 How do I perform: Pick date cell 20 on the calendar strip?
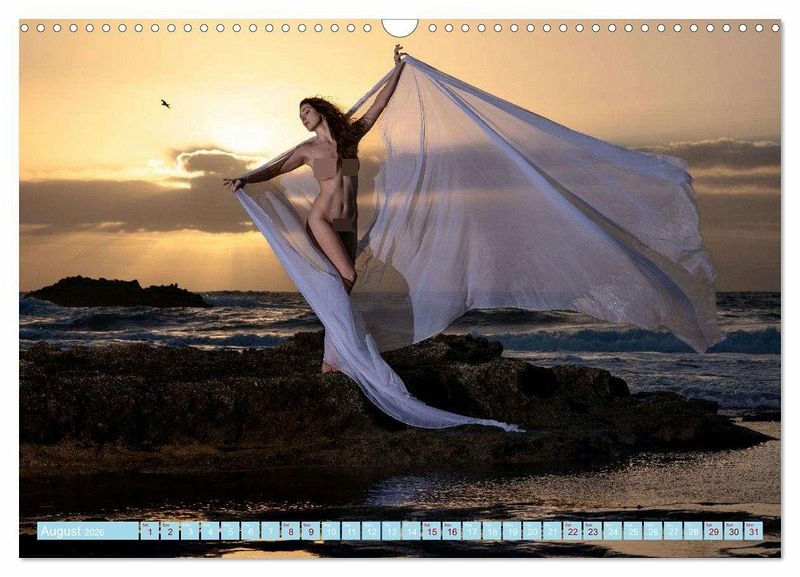coord(532,531)
